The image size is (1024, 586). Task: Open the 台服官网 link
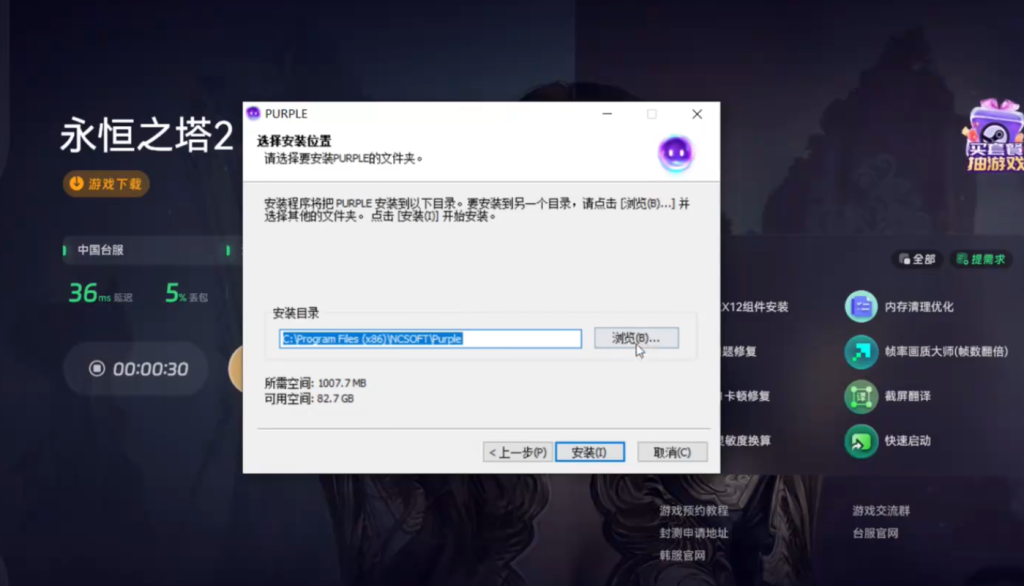click(875, 533)
